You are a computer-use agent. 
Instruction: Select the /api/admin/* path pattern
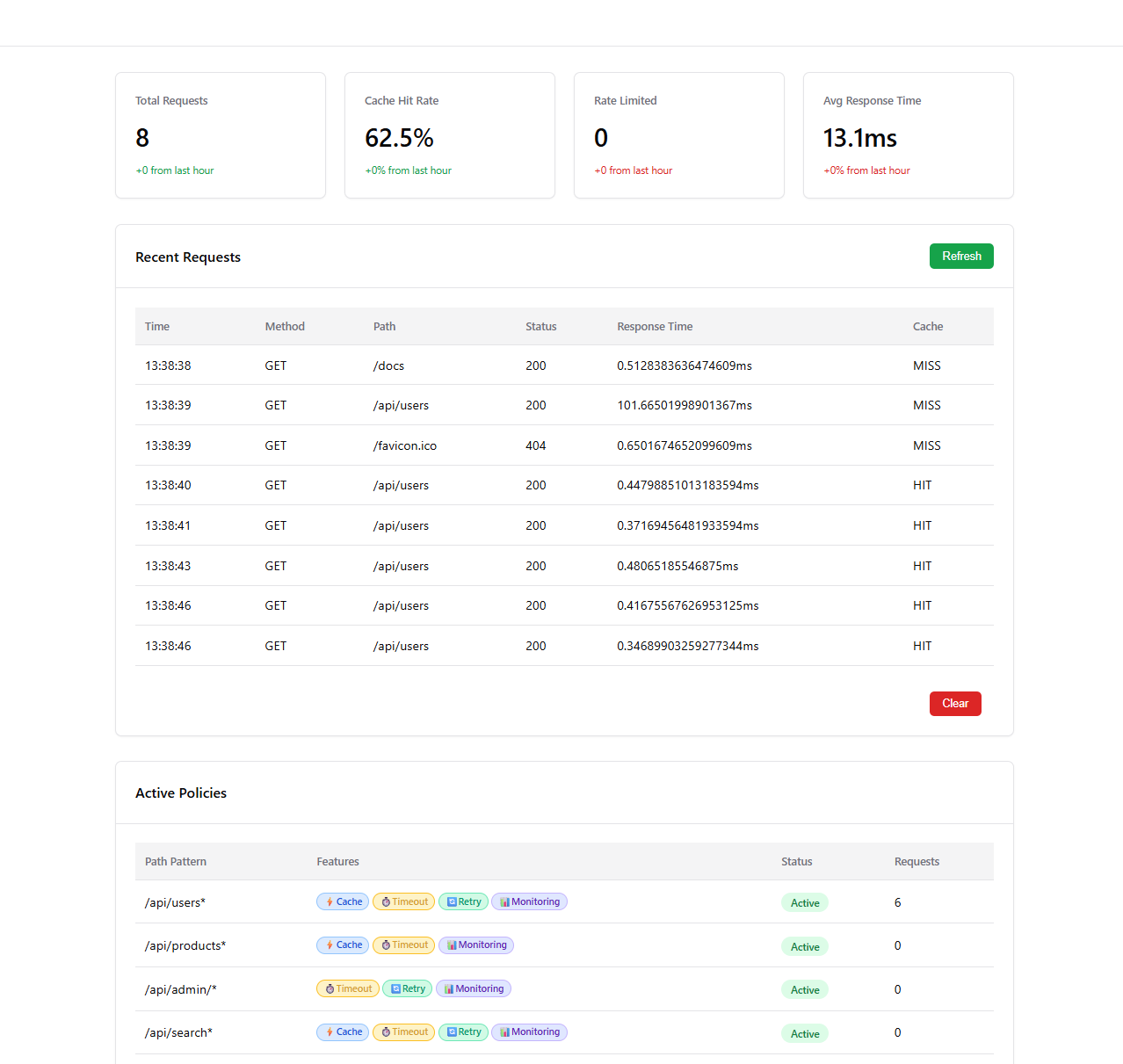(180, 989)
